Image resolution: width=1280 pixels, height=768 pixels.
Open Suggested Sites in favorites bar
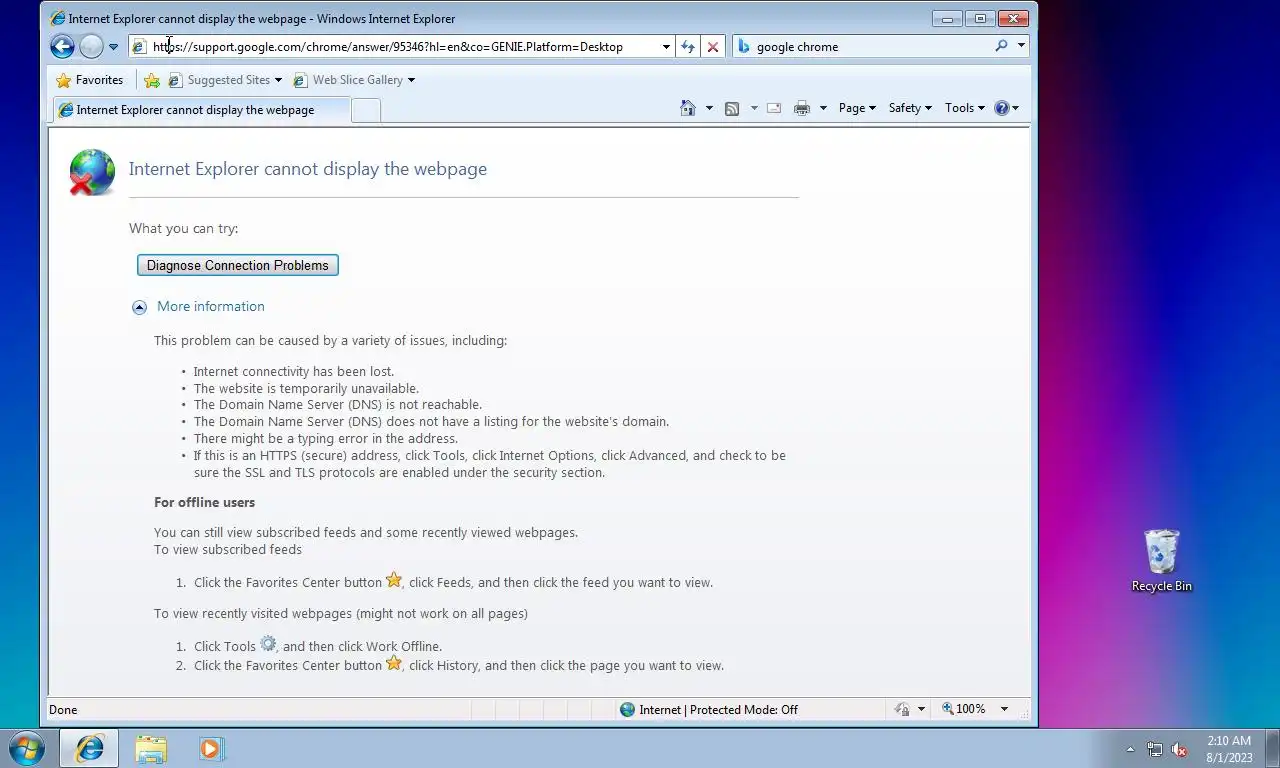click(x=225, y=80)
